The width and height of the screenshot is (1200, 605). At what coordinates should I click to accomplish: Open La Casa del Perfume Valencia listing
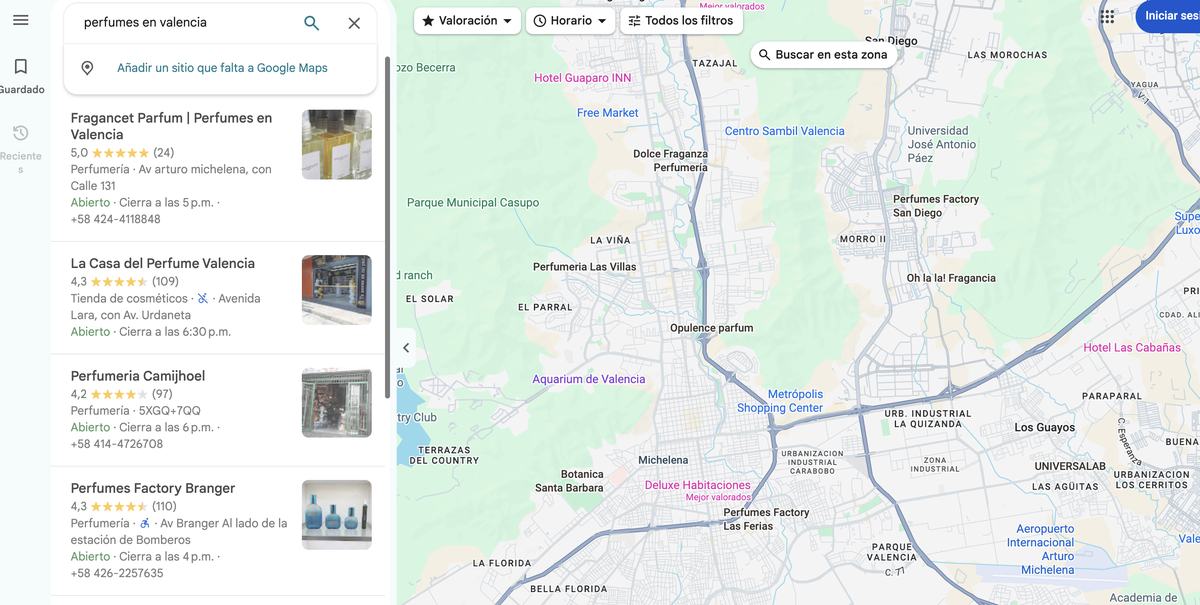click(x=163, y=263)
